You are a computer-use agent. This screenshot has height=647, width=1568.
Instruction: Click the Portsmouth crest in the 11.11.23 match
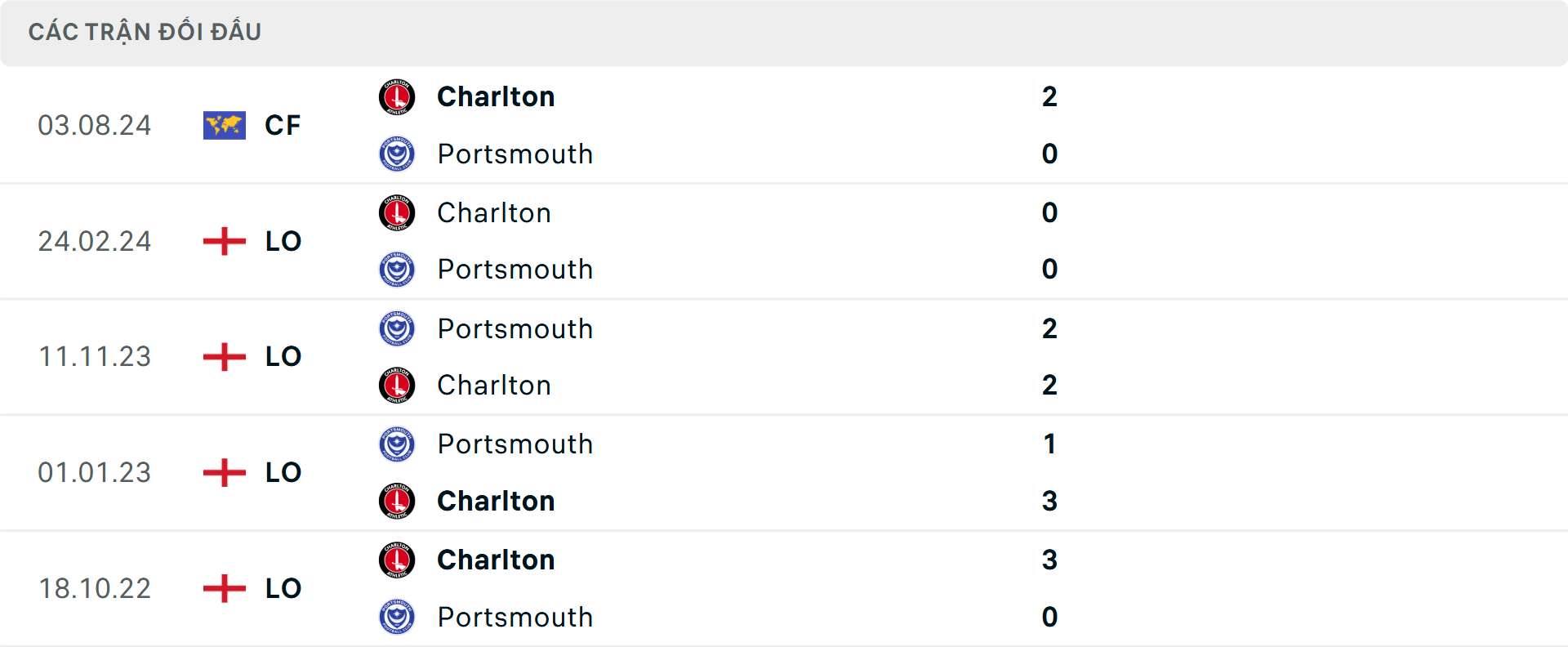[397, 328]
